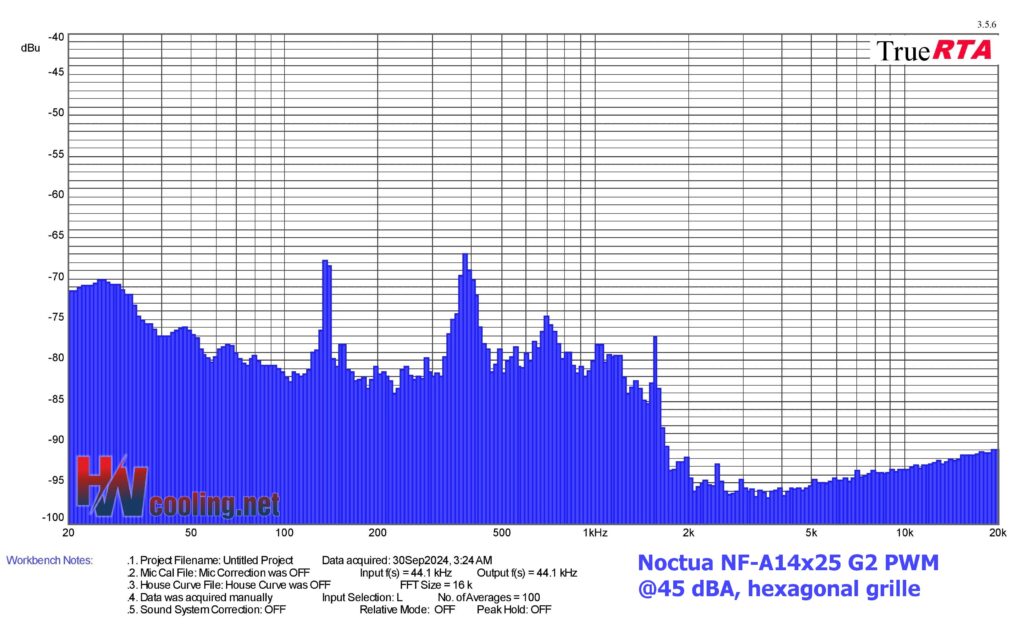Click the Mic Cal File note line
This screenshot has height=624, width=1024.
point(218,573)
